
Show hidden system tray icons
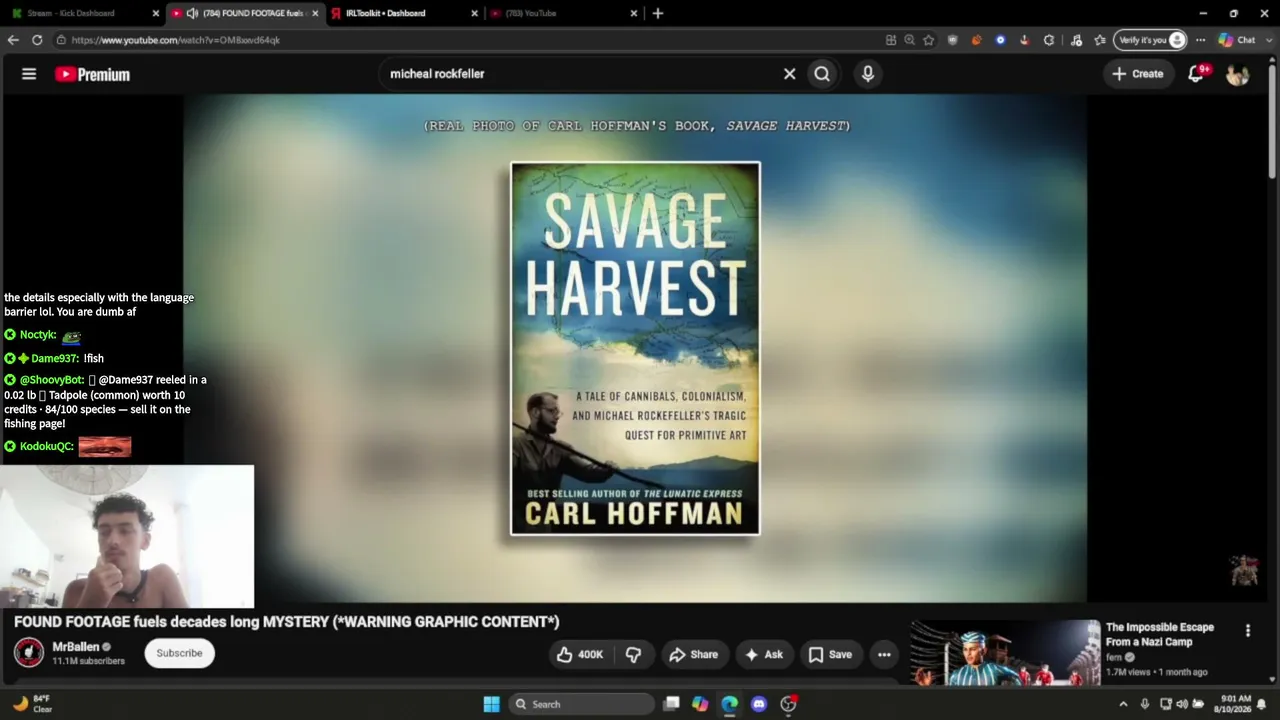point(1123,704)
